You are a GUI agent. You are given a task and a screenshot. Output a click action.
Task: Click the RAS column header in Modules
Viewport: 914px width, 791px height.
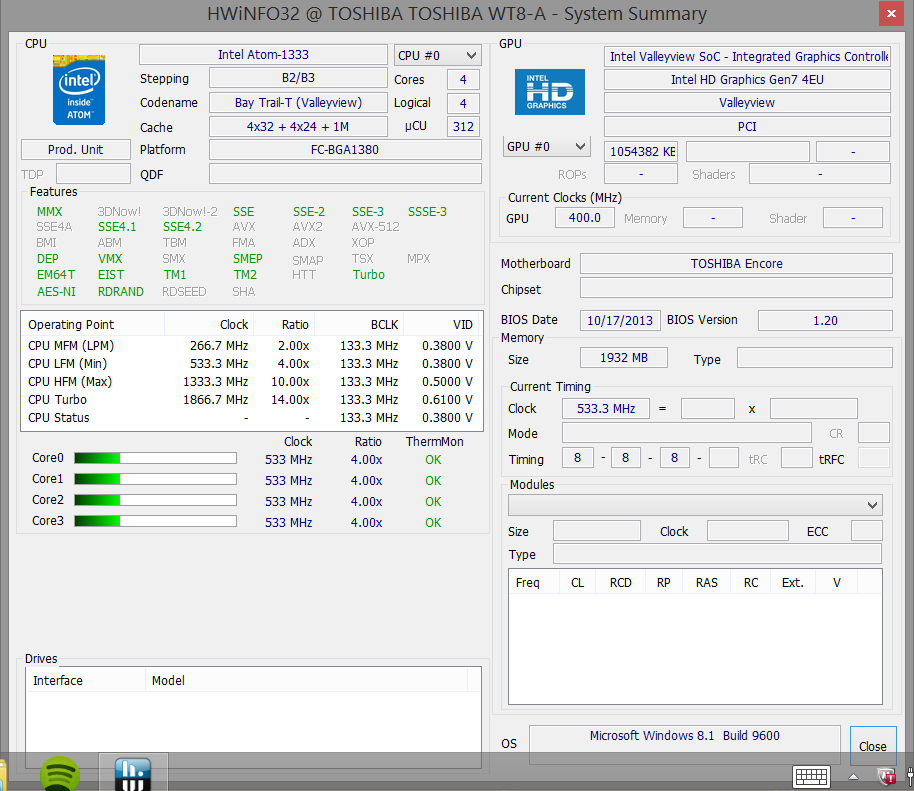[706, 582]
